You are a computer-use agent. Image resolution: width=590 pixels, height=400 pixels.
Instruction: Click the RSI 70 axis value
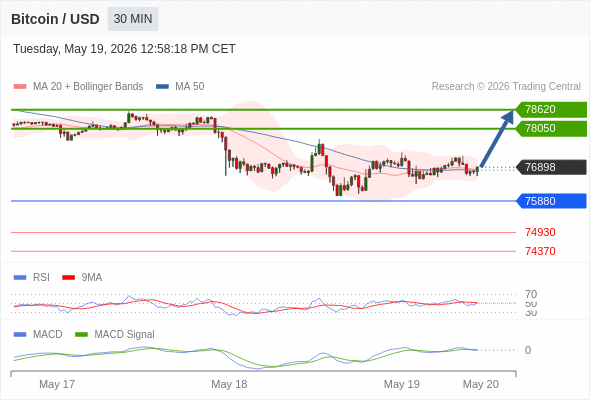[531, 294]
